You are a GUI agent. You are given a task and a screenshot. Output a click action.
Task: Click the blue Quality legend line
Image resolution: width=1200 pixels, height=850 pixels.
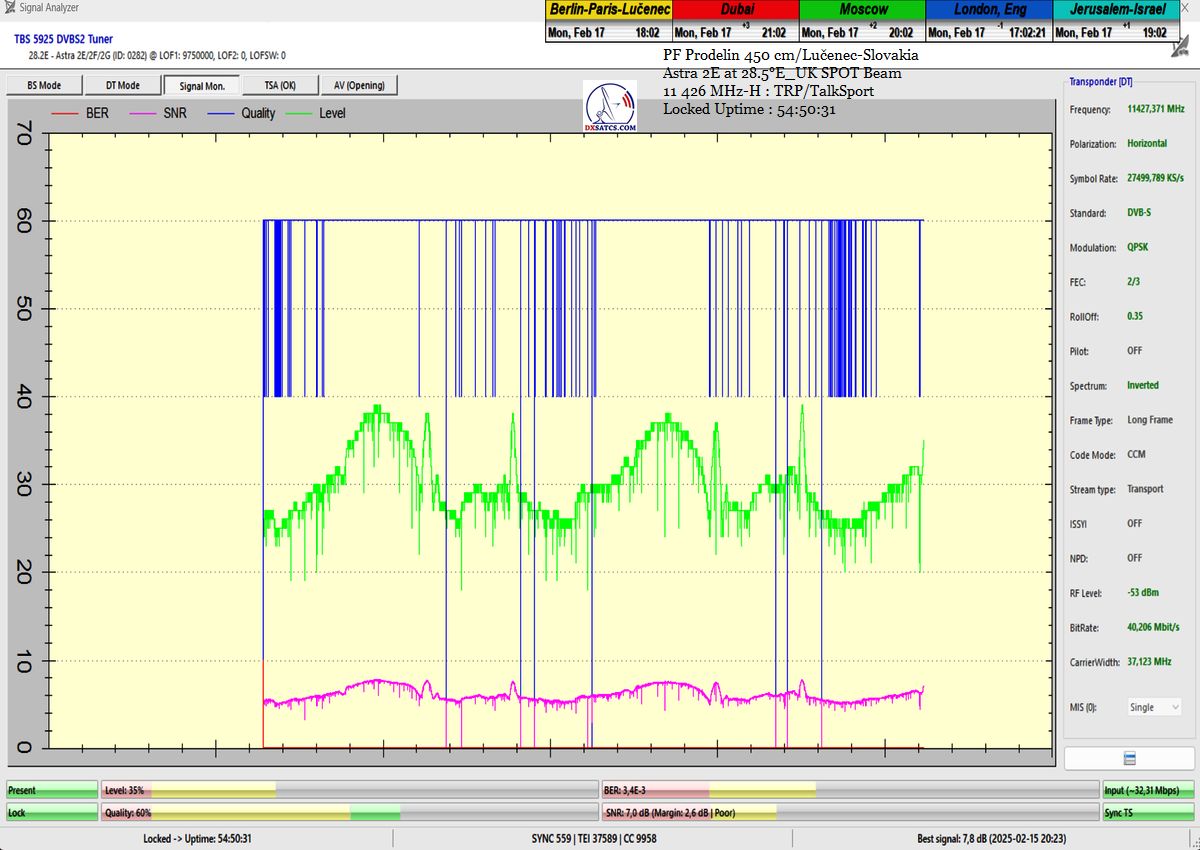[x=220, y=113]
